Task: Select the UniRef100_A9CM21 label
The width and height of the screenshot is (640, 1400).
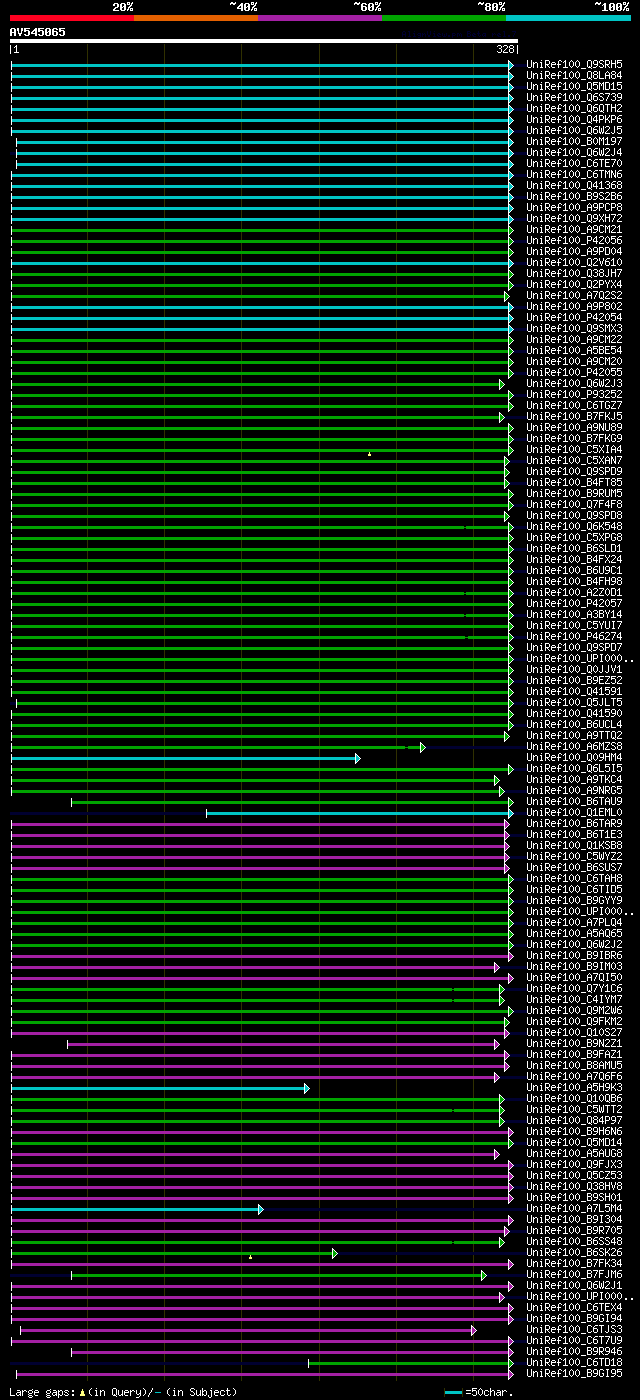Action: [574, 229]
